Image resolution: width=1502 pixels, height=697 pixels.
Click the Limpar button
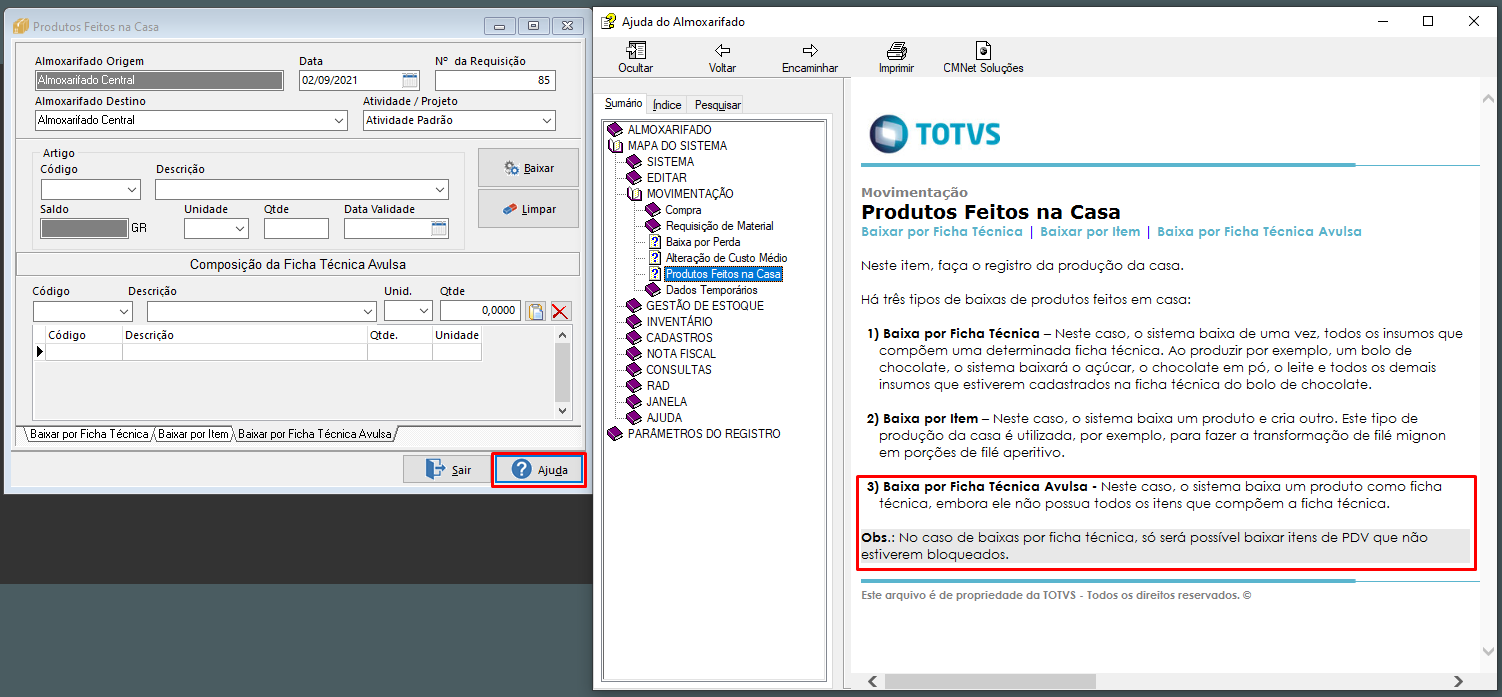528,210
